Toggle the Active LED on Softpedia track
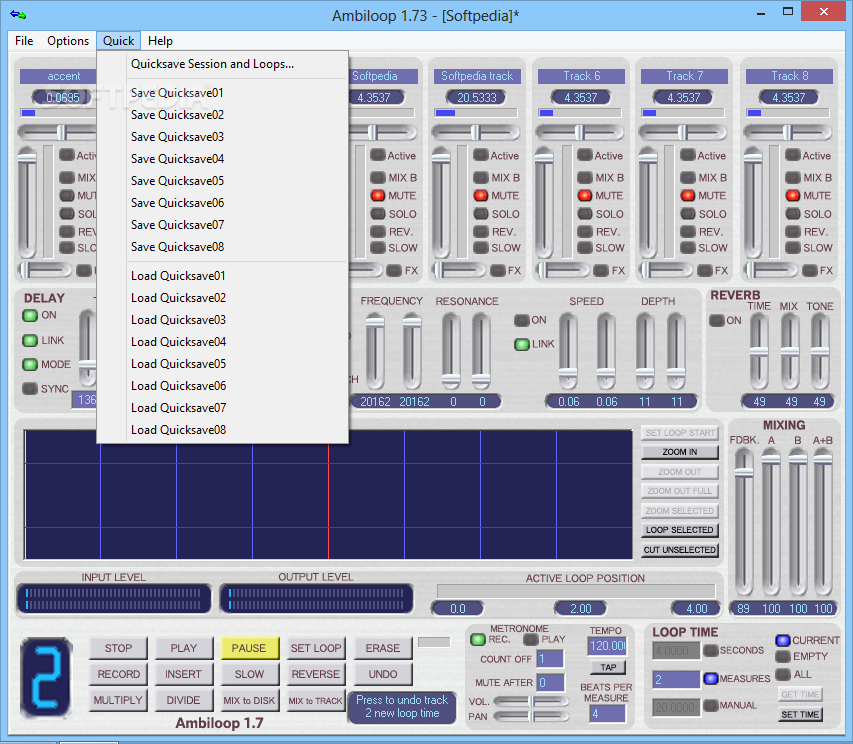This screenshot has height=744, width=853. point(480,155)
